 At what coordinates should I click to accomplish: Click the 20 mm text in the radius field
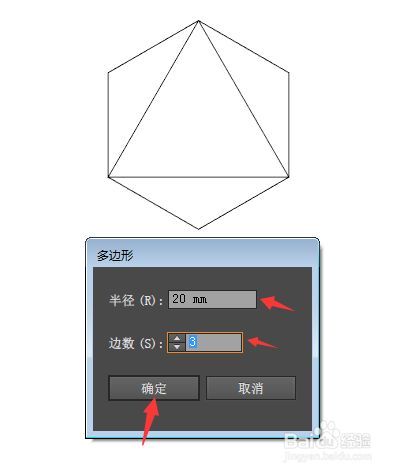(x=189, y=299)
